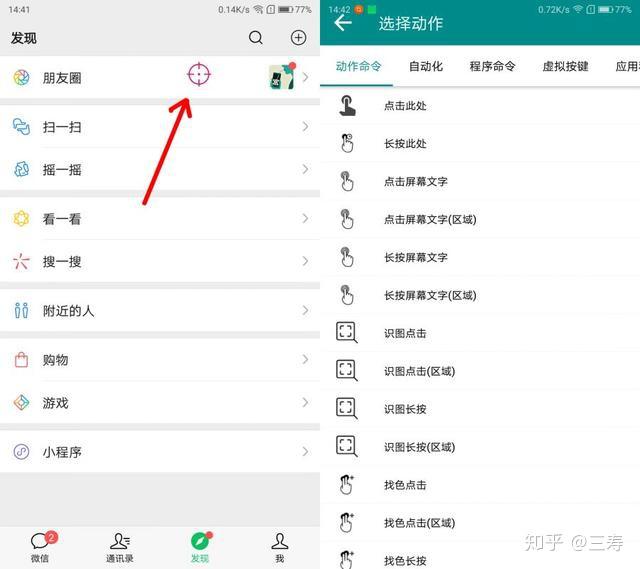640x569 pixels.
Task: Choose the 找色长按 action text
Action: tap(405, 561)
